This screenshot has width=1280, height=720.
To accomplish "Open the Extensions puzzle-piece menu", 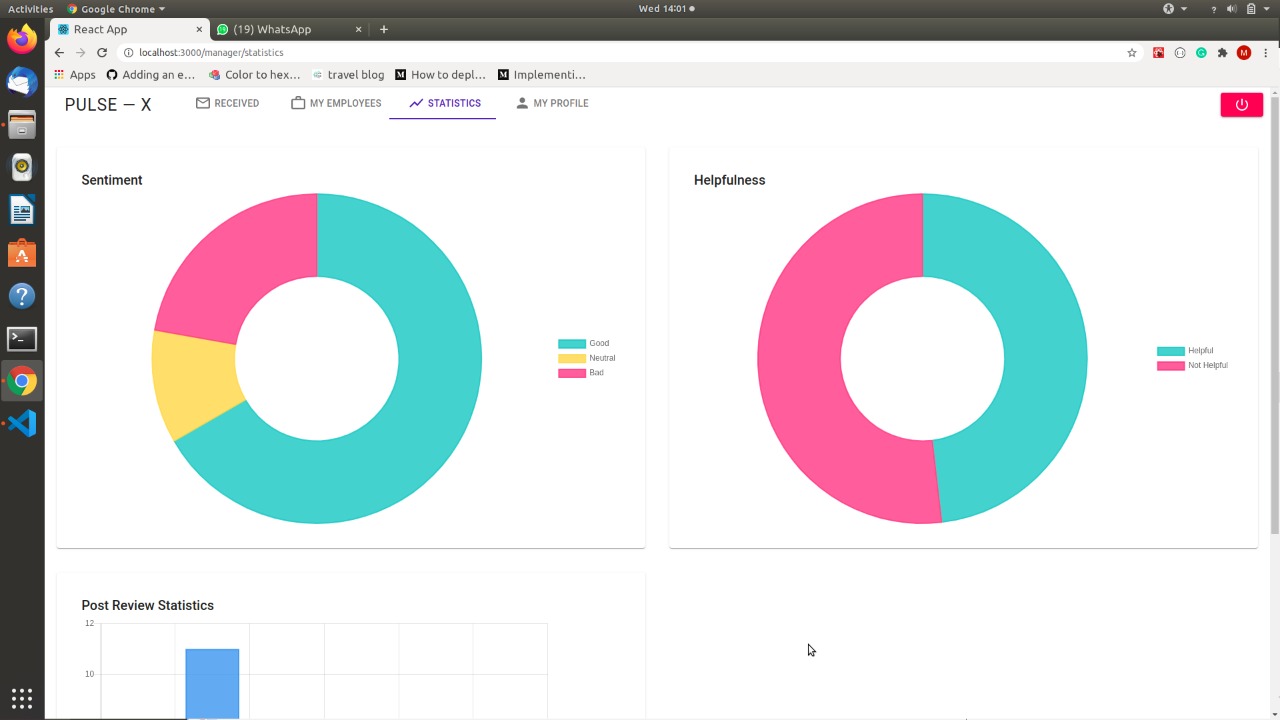I will [1222, 52].
